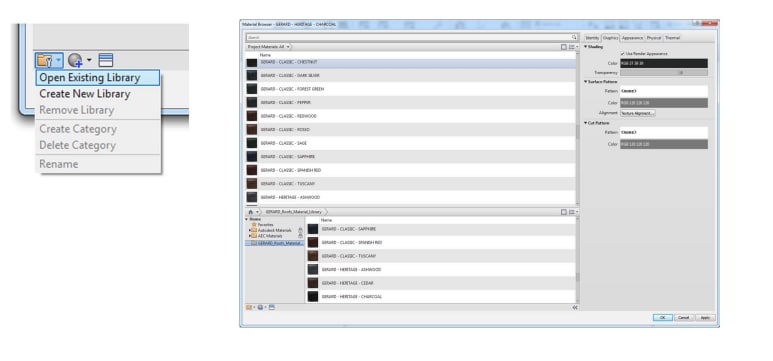The height and width of the screenshot is (361, 773).
Task: Select GERARD_Roofs_Material library in tree
Action: pyautogui.click(x=275, y=243)
